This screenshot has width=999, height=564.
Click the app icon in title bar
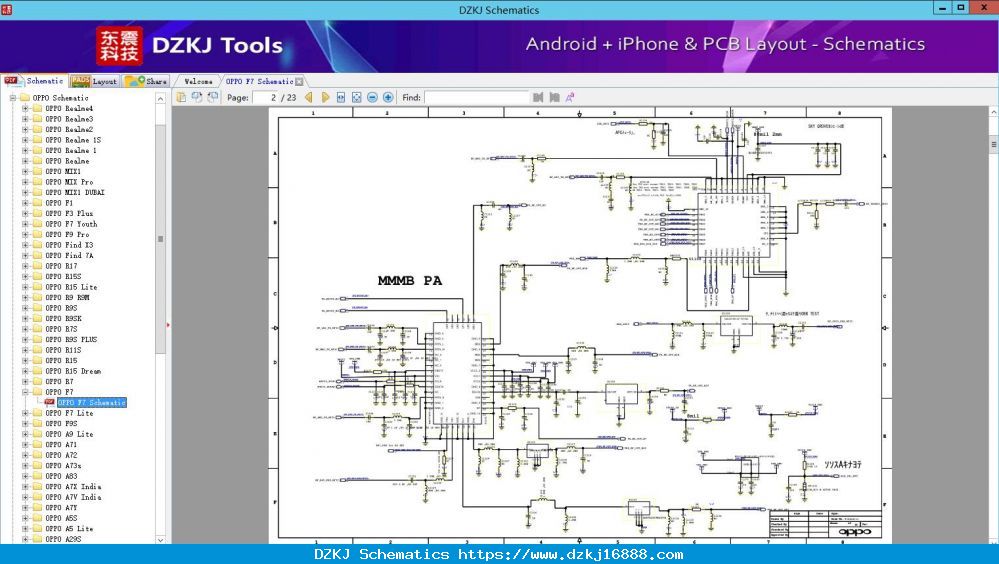(x=6, y=9)
